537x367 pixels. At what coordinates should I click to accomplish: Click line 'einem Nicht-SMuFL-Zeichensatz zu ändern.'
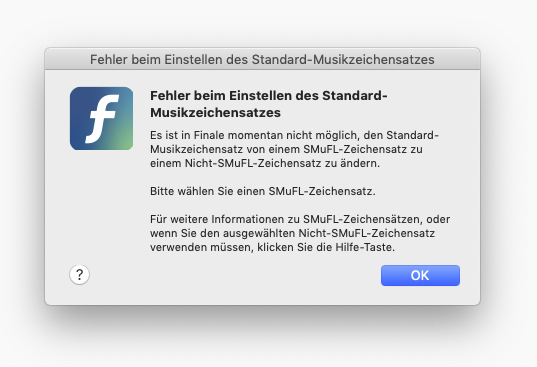tap(265, 163)
